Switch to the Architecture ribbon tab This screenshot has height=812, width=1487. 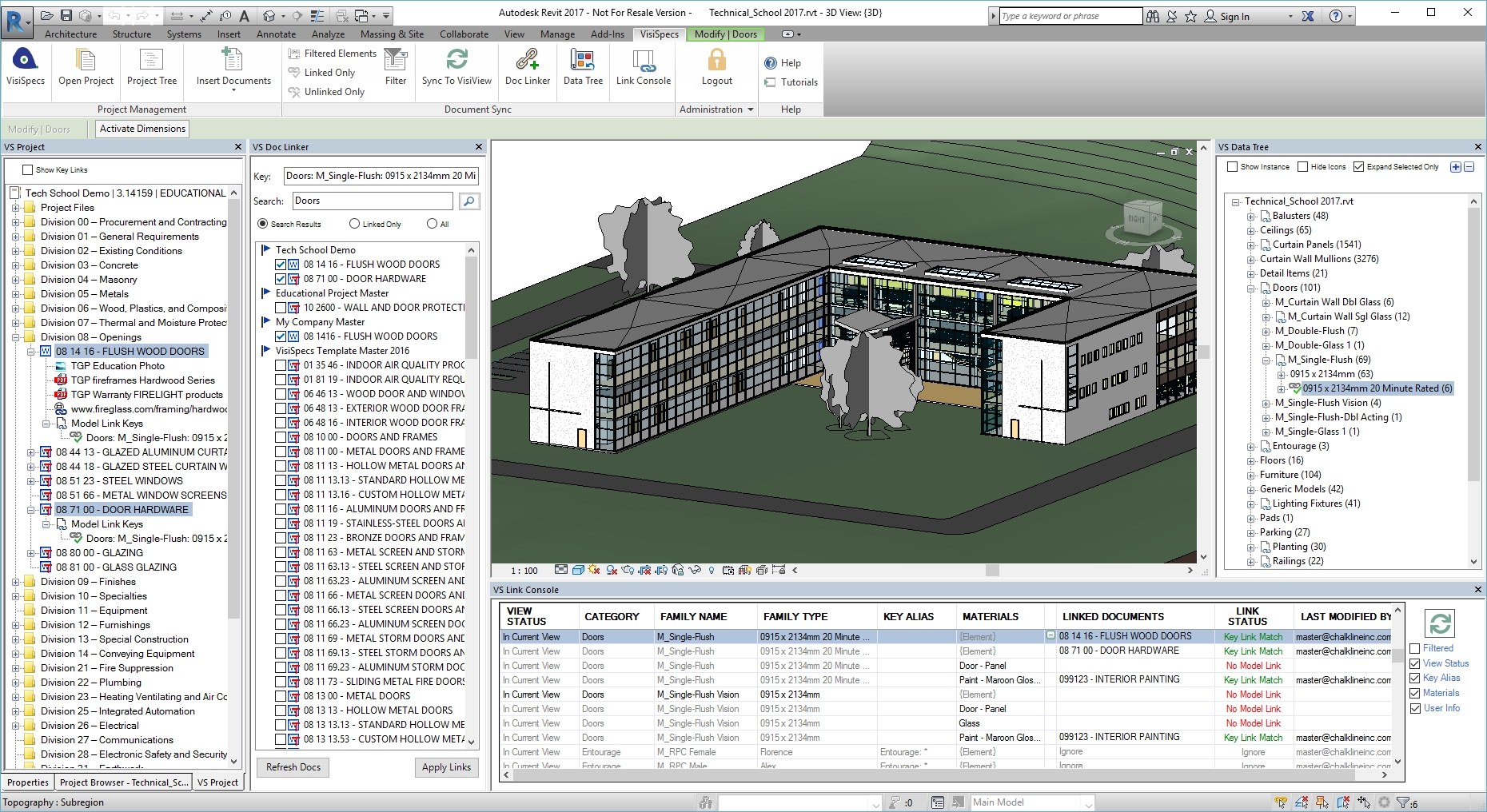pos(70,34)
